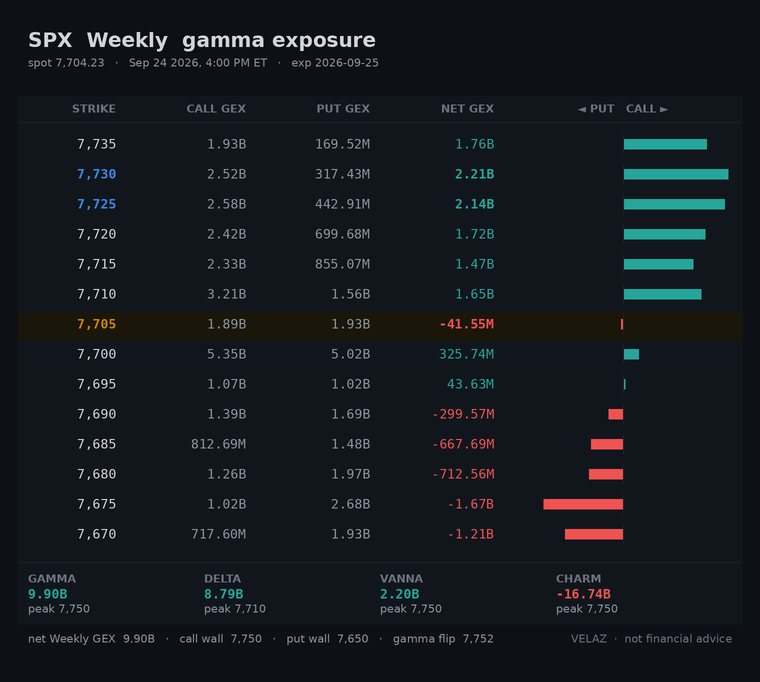The width and height of the screenshot is (760, 682).
Task: Click the DELTA total 8.79B
Action: pyautogui.click(x=223, y=594)
